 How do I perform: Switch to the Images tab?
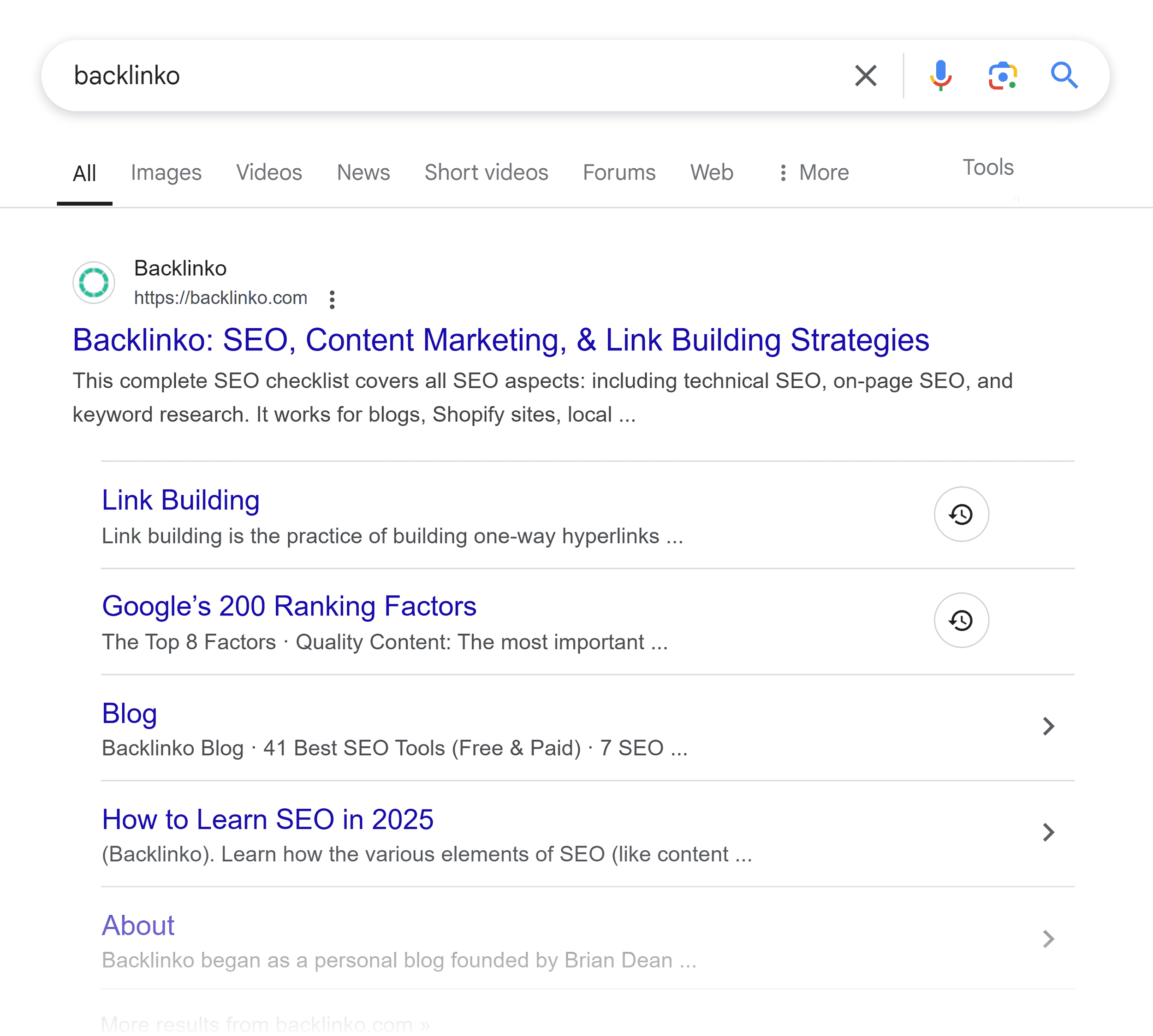coord(166,172)
